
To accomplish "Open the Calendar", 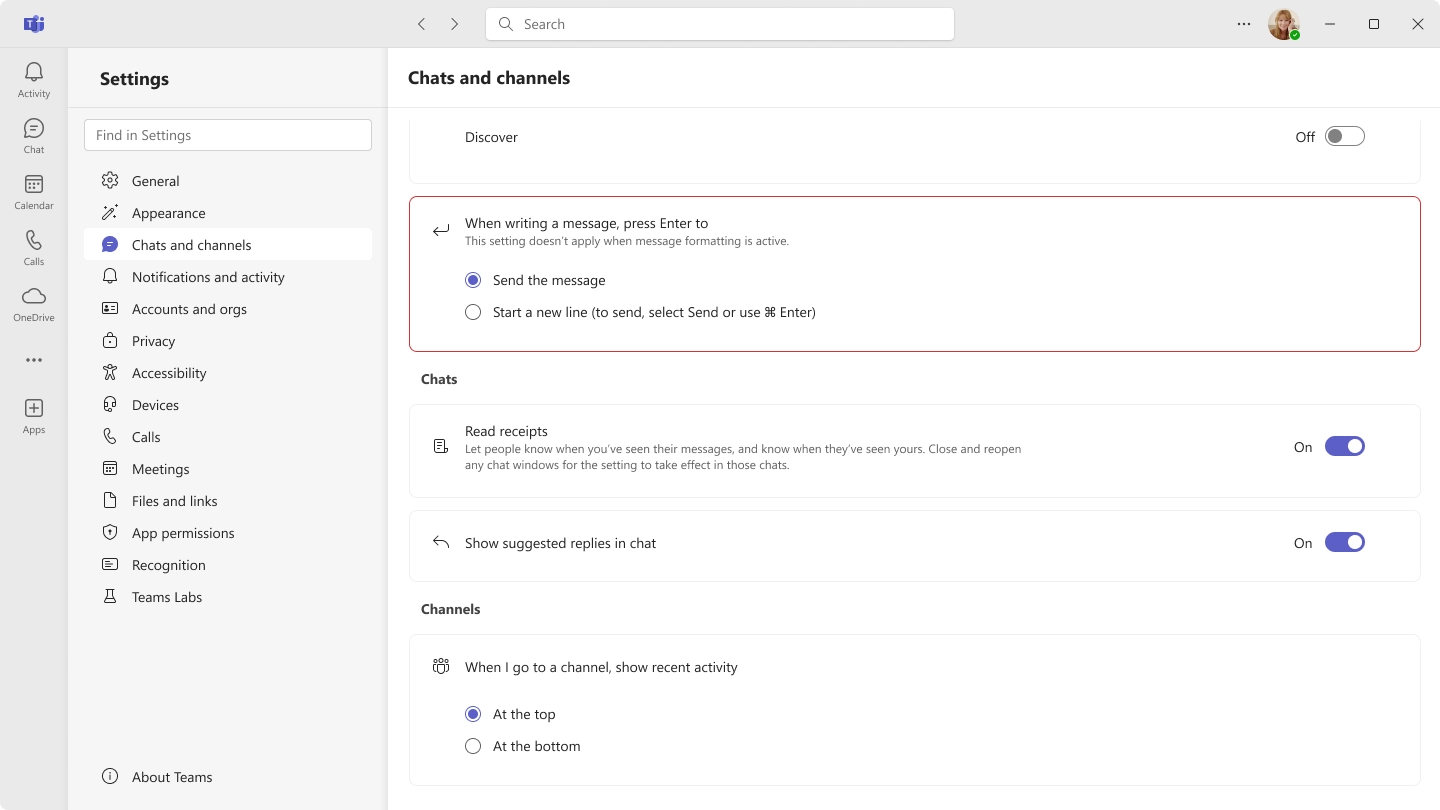I will click(33, 190).
